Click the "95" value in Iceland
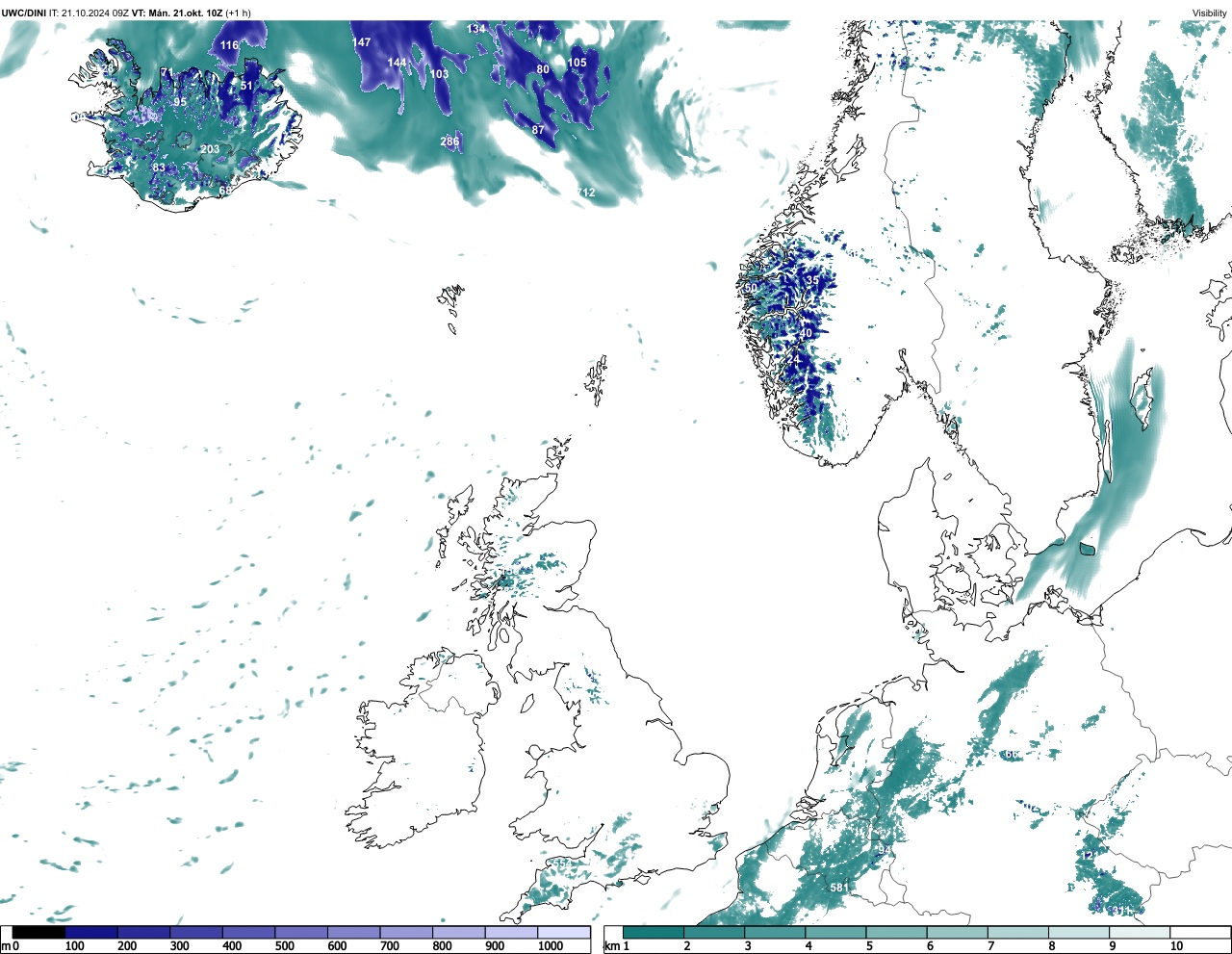1232x954 pixels. point(181,102)
